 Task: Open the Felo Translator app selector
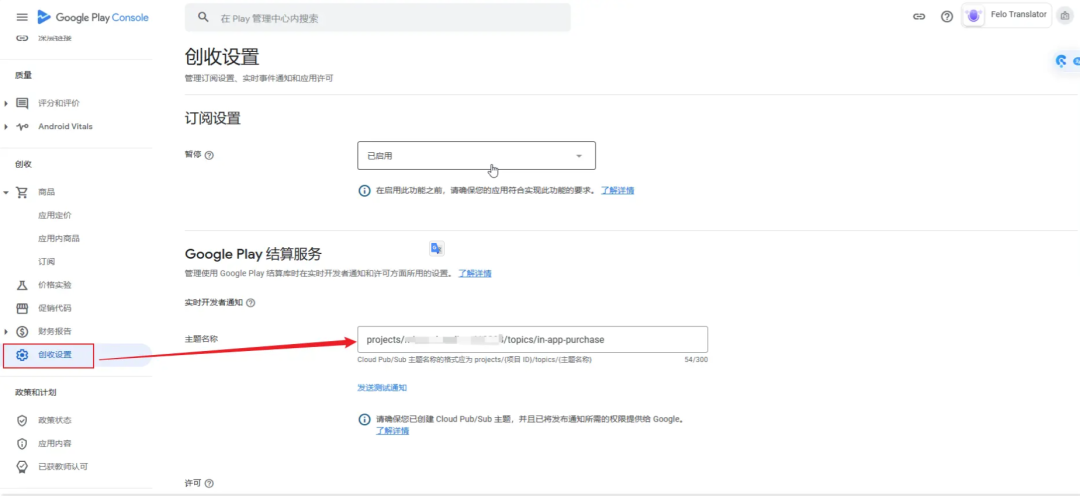[x=1006, y=15]
